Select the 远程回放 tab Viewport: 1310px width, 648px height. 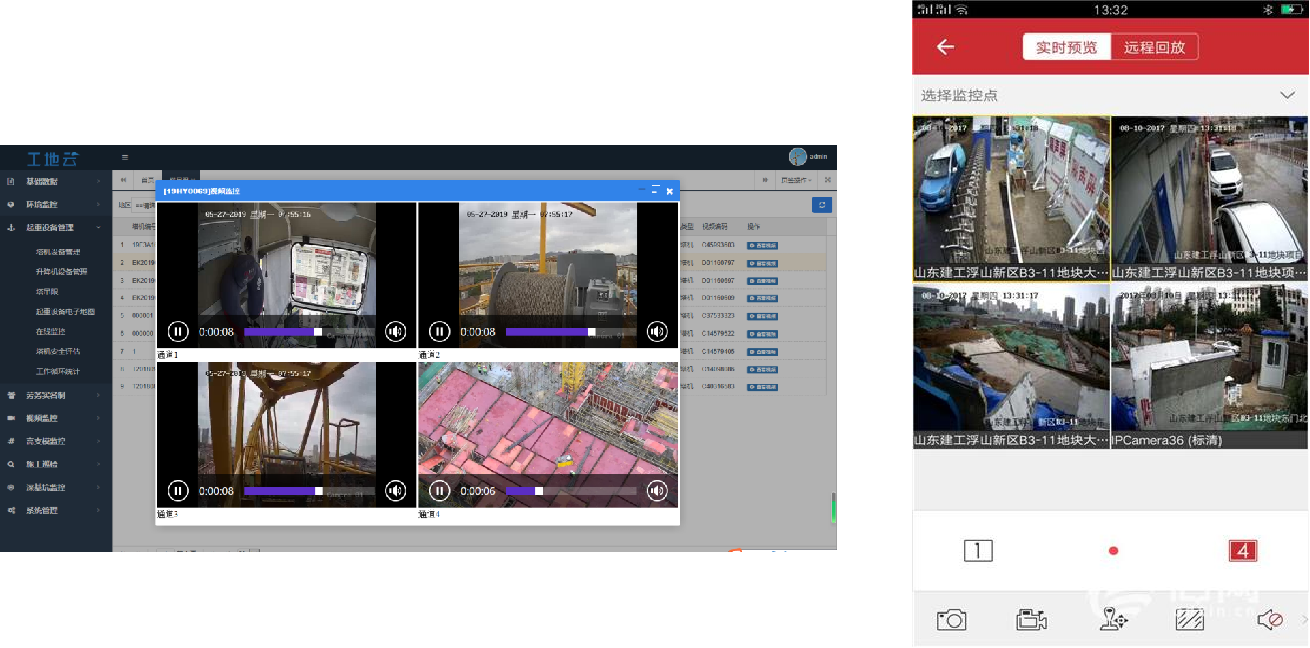click(x=1154, y=47)
